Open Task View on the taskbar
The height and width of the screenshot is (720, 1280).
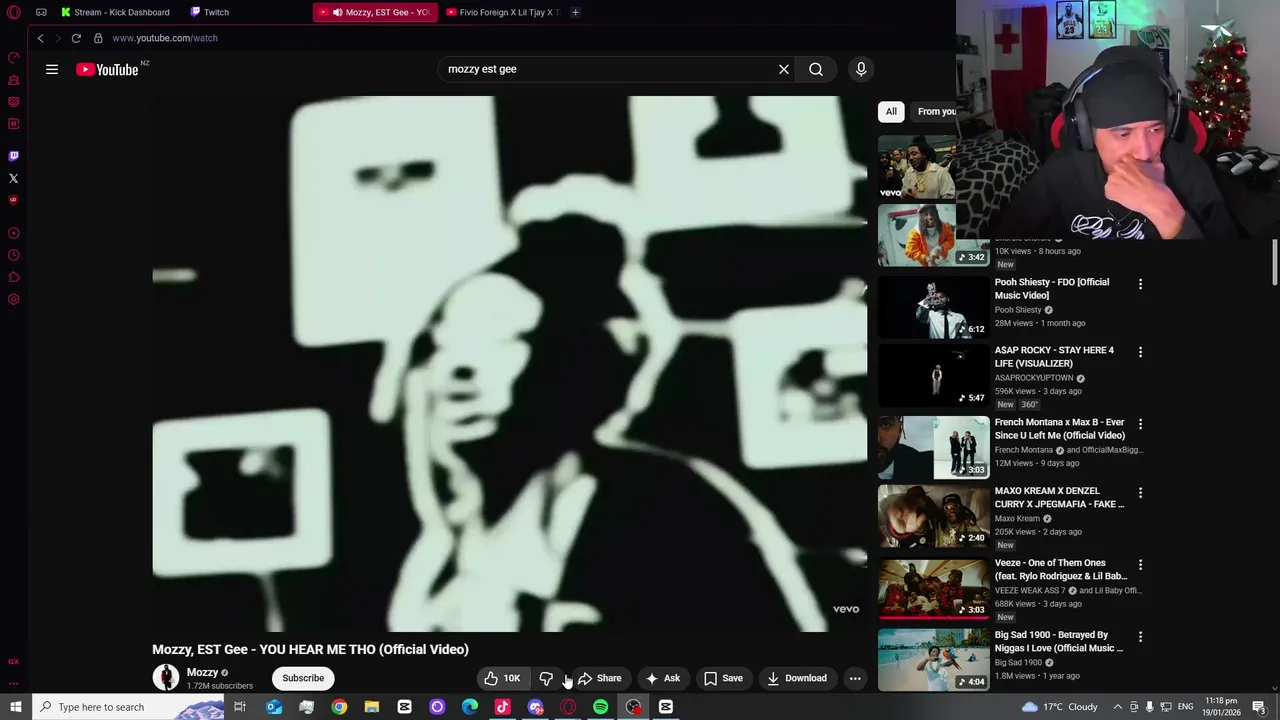point(240,707)
